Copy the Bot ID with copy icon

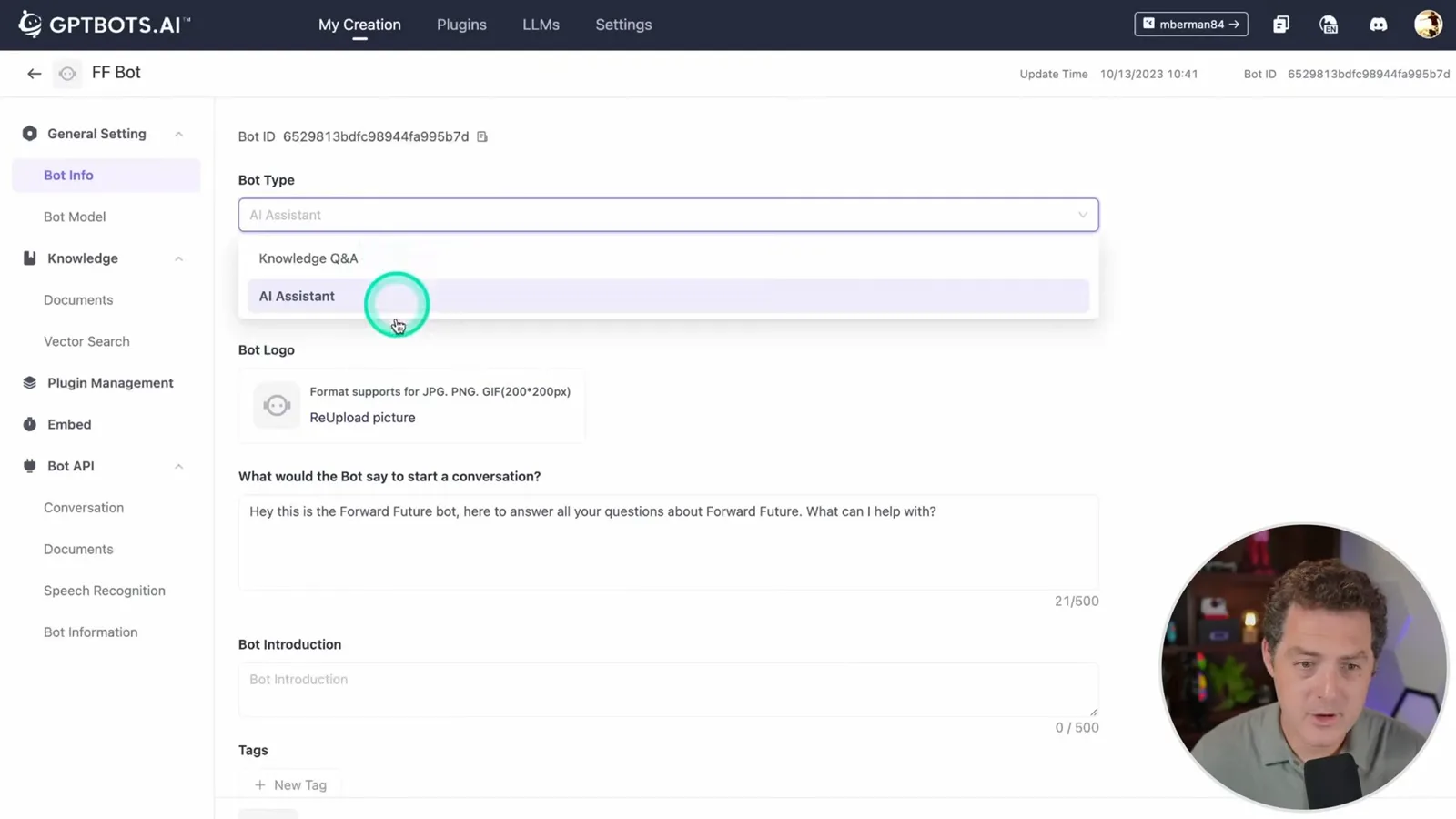pyautogui.click(x=482, y=136)
